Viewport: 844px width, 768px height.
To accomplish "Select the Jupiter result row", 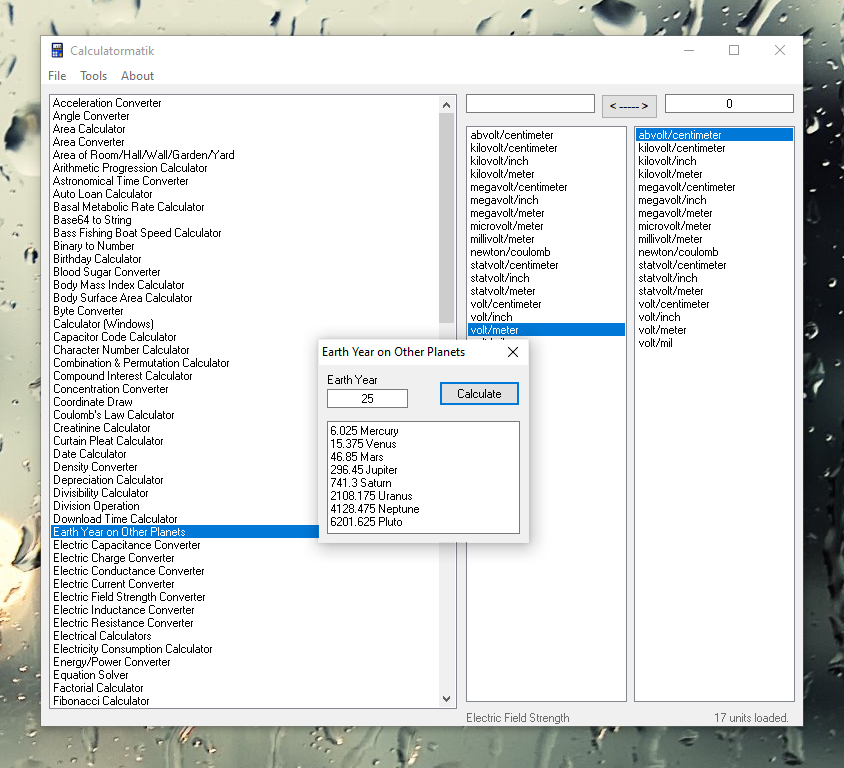I will coord(364,470).
